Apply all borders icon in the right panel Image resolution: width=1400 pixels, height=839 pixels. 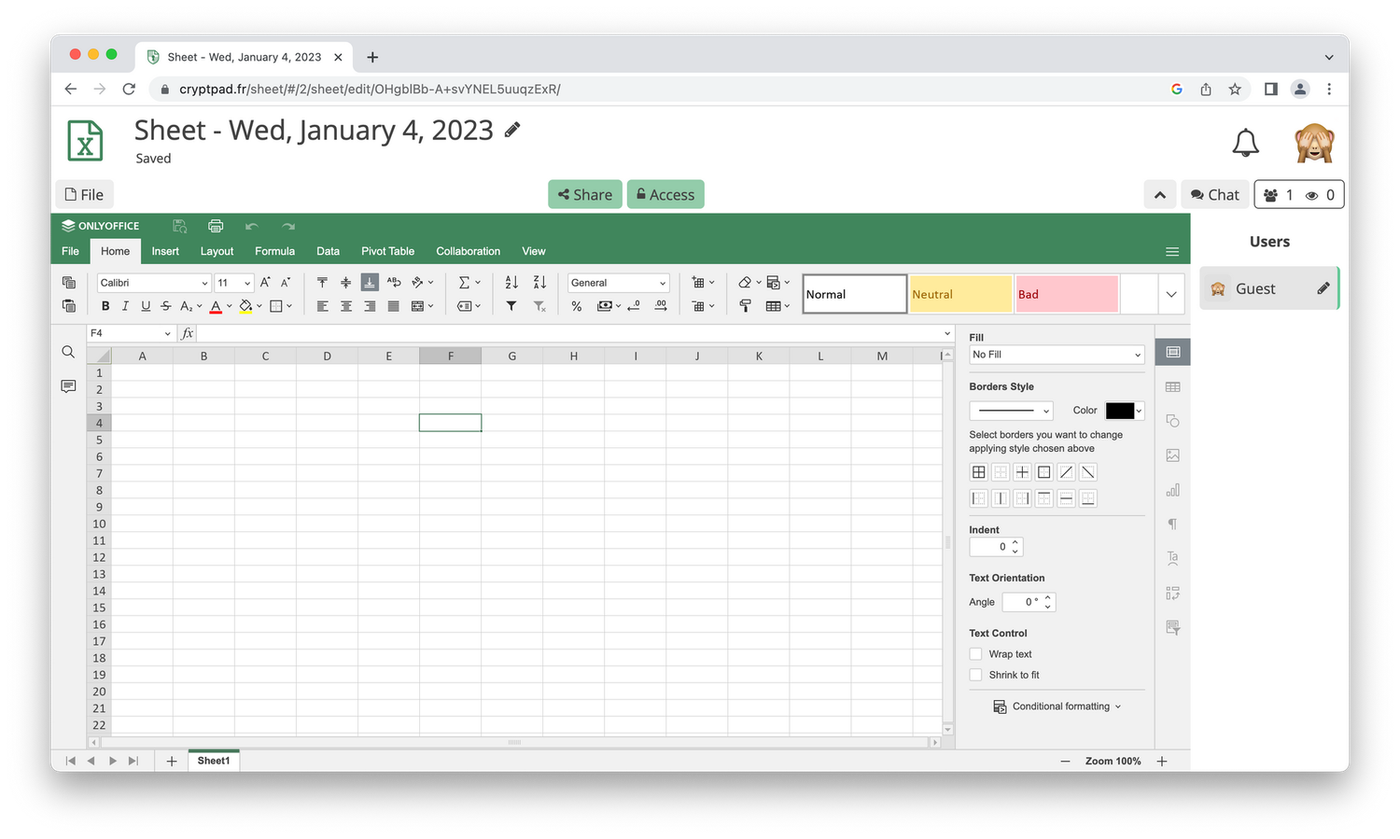979,472
